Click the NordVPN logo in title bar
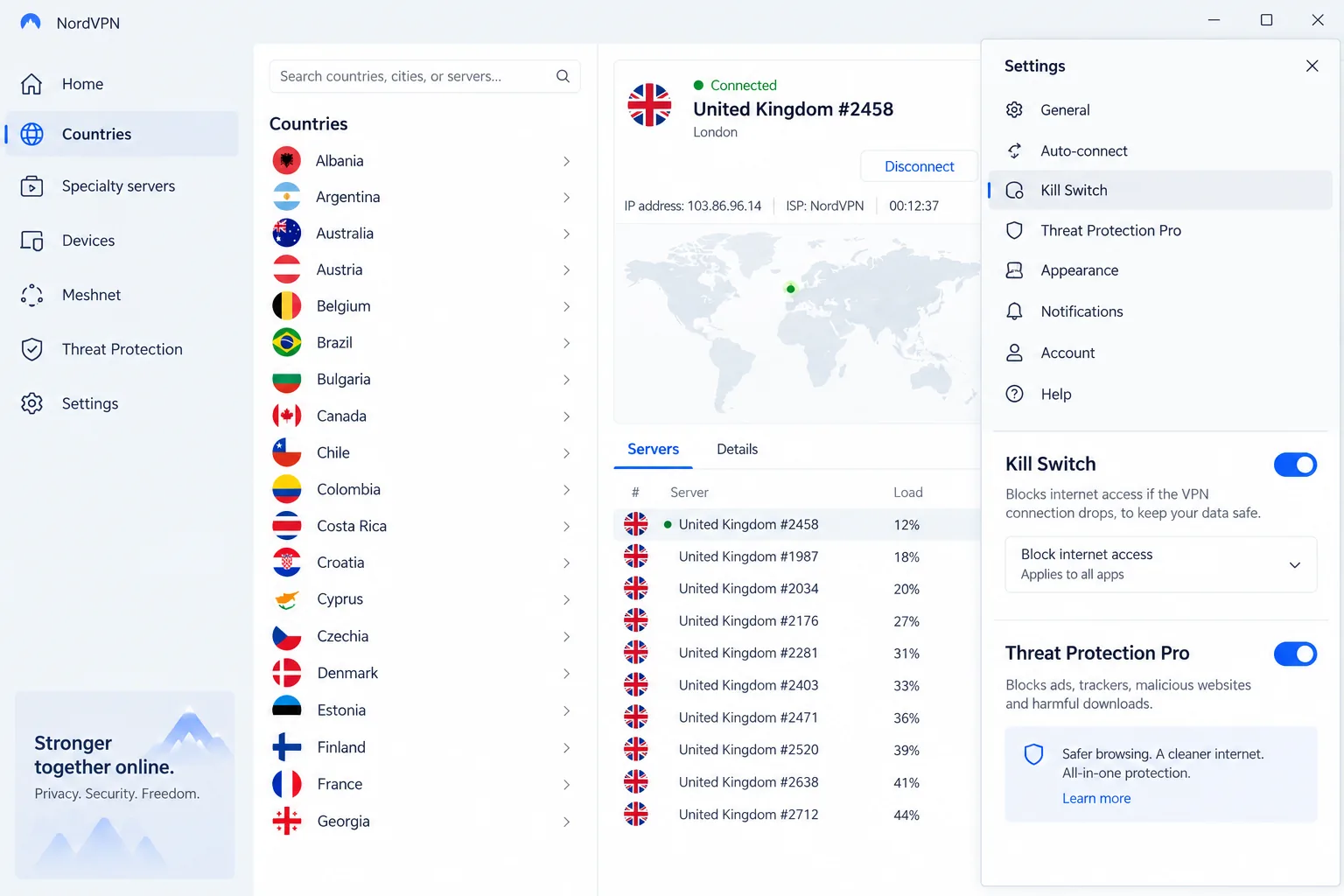 point(31,22)
